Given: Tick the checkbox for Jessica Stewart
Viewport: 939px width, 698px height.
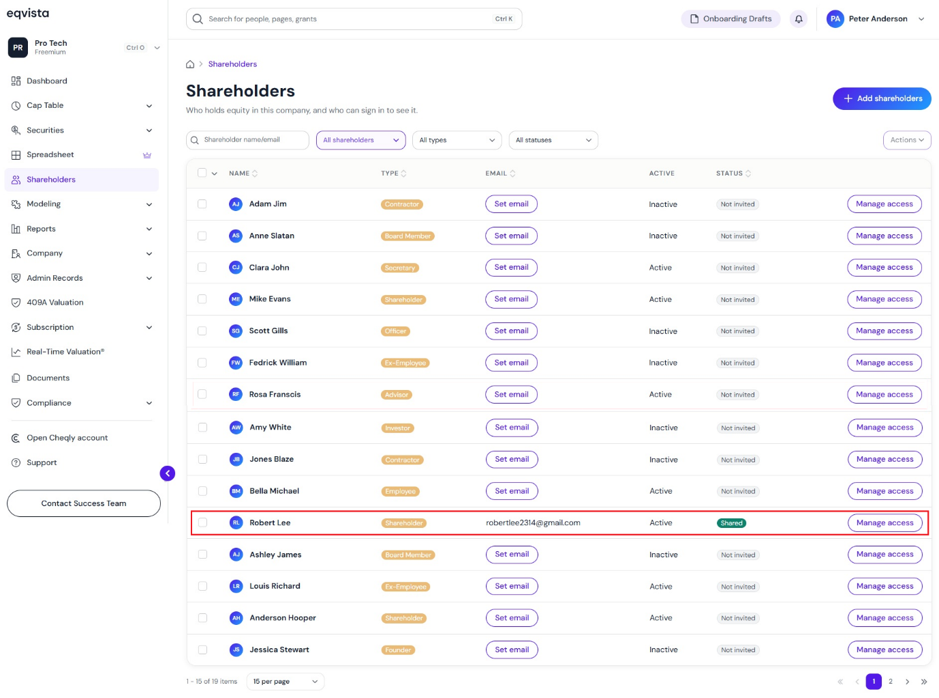Looking at the screenshot, I should (202, 650).
